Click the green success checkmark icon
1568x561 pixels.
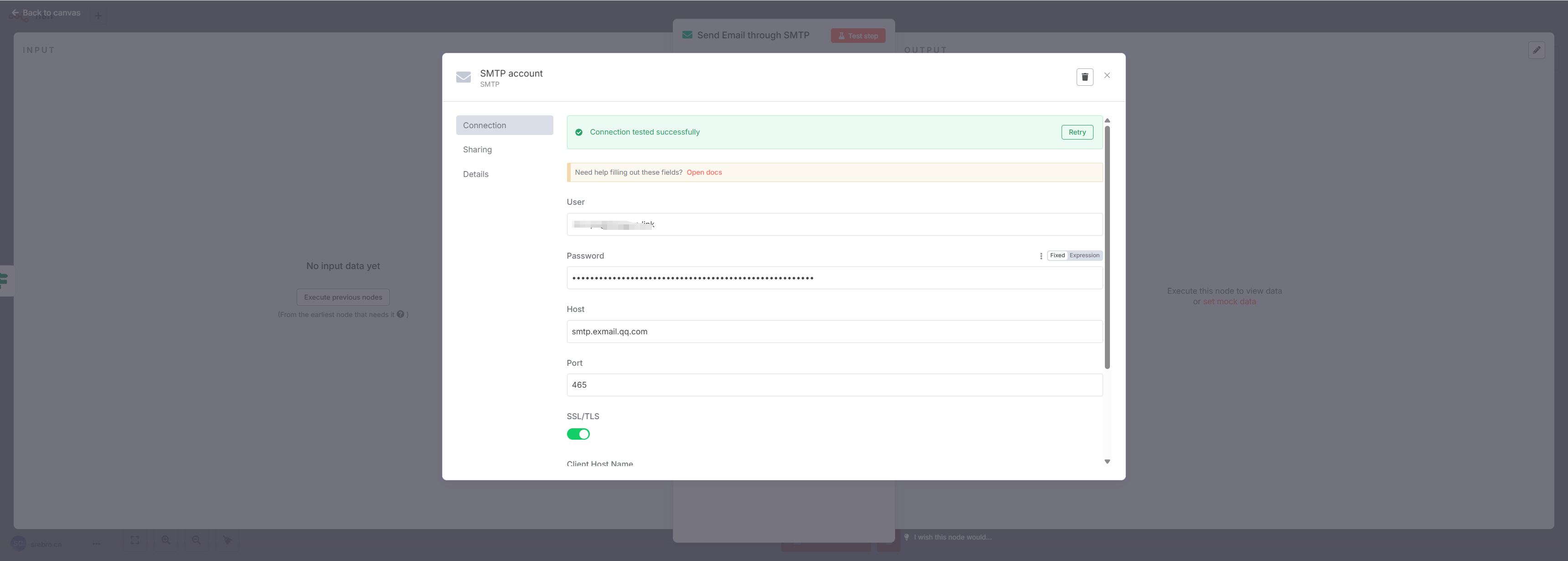coord(578,132)
